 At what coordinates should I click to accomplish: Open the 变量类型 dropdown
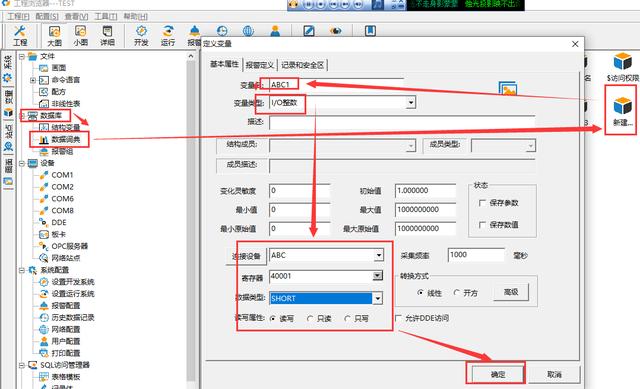click(411, 103)
